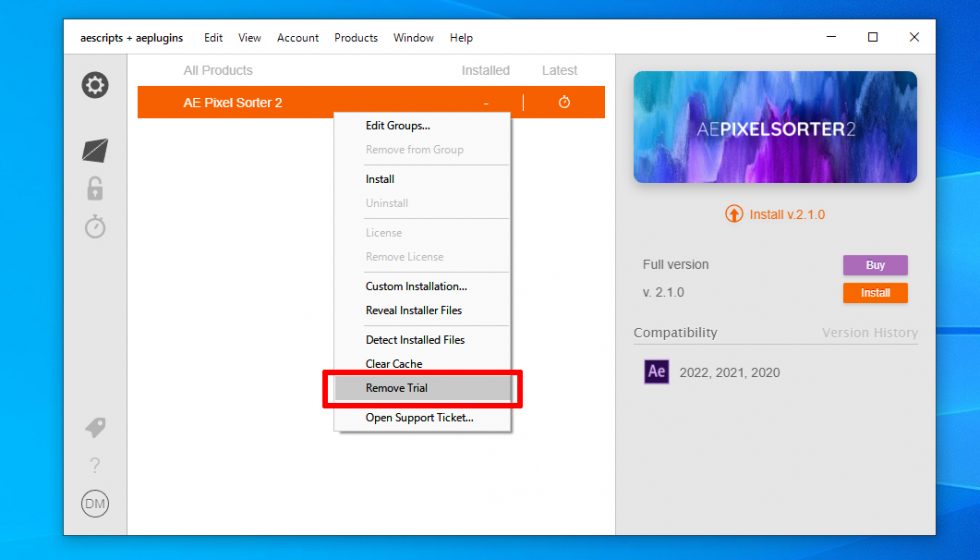Select the licenses padlock icon
980x560 pixels.
95,188
